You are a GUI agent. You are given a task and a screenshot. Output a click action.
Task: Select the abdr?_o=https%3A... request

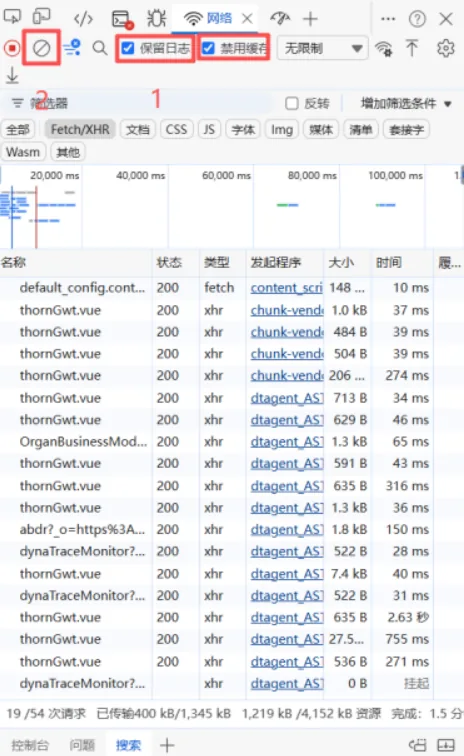coord(82,529)
